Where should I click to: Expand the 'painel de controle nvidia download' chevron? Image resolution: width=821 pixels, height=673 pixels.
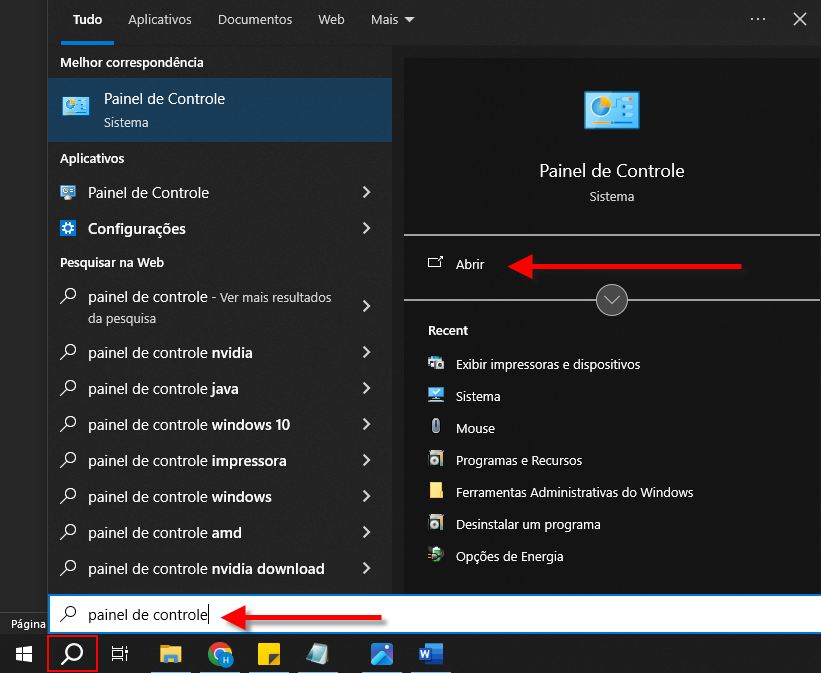click(367, 568)
